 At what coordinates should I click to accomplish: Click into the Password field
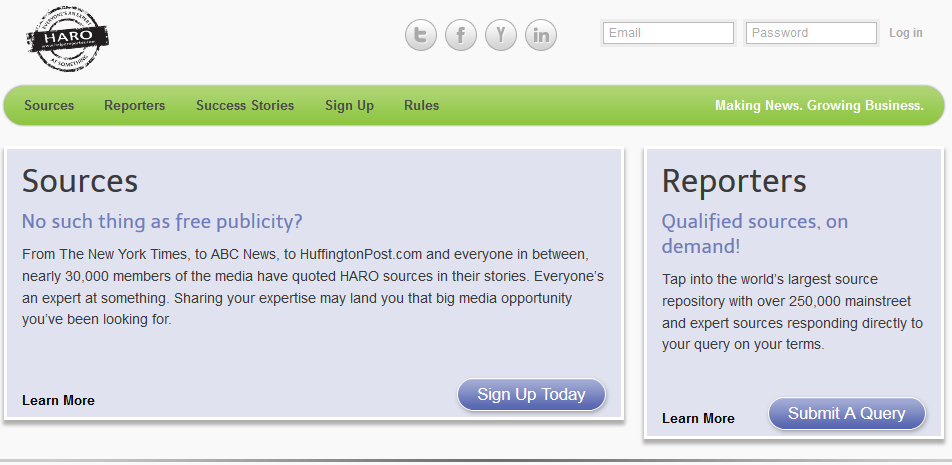(811, 33)
